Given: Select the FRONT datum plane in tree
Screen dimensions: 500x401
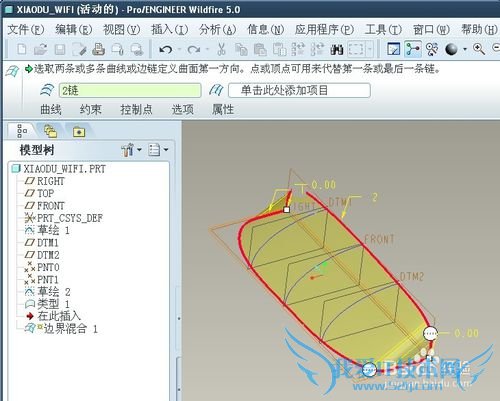Looking at the screenshot, I should (45, 206).
